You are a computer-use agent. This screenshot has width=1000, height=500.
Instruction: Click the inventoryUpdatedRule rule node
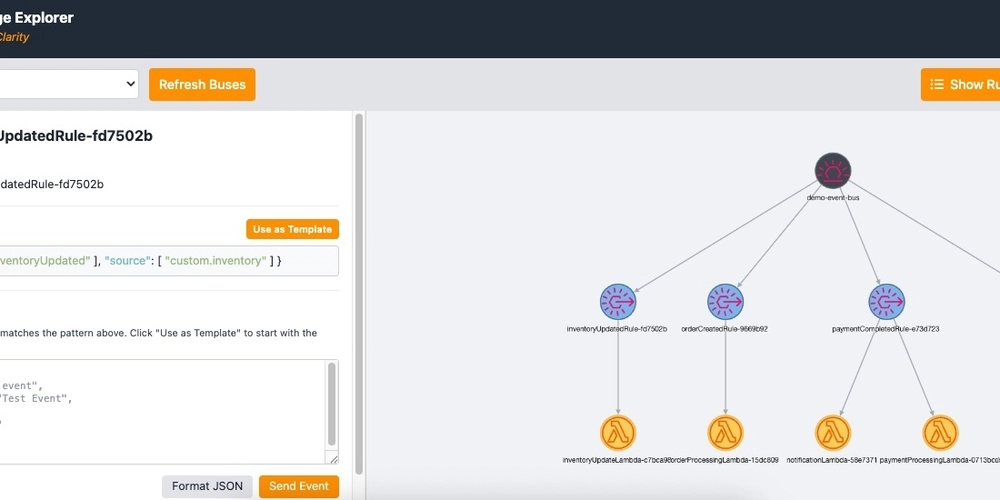(618, 301)
